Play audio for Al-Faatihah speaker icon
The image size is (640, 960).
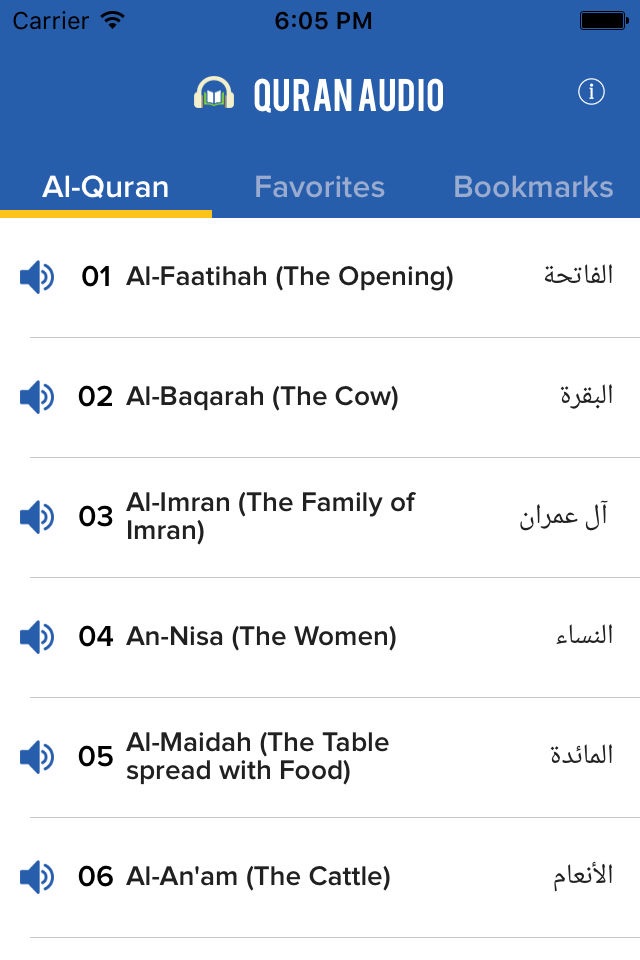[x=37, y=277]
